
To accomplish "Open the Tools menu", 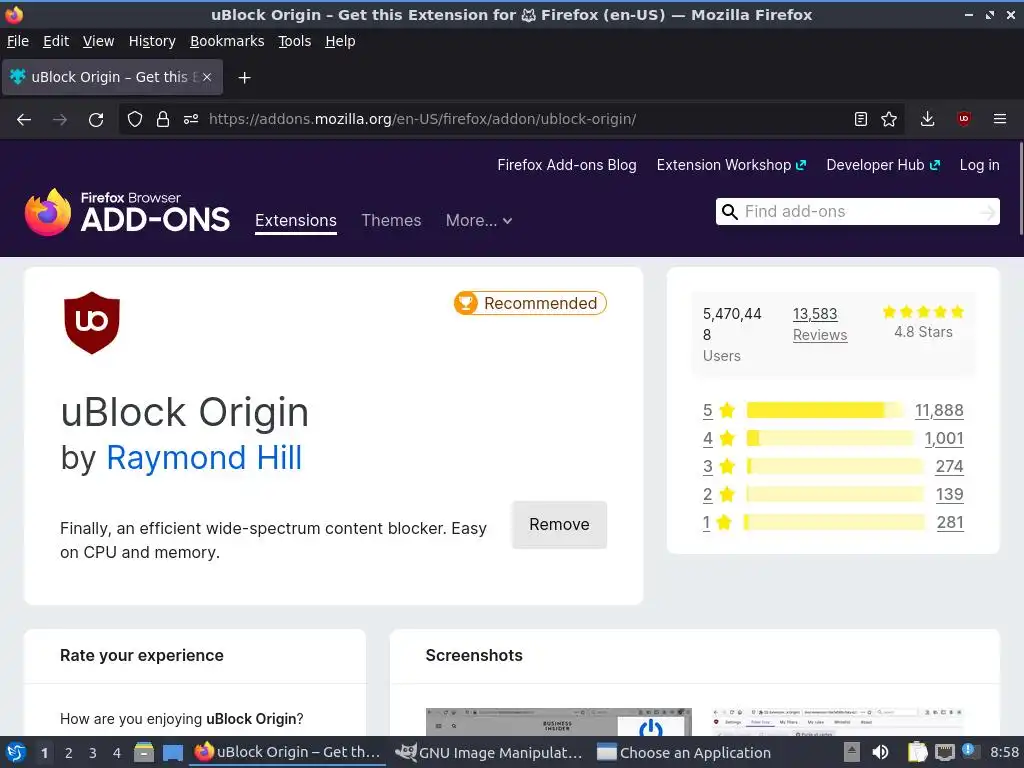I will pos(295,41).
